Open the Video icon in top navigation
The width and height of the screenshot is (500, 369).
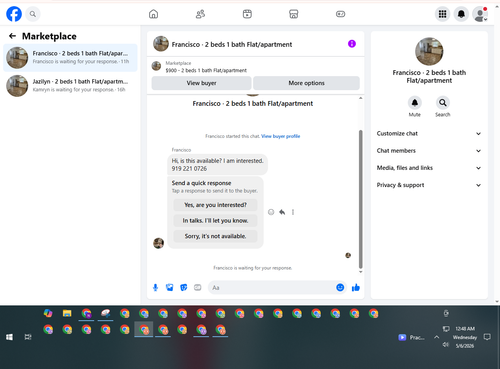coord(247,14)
